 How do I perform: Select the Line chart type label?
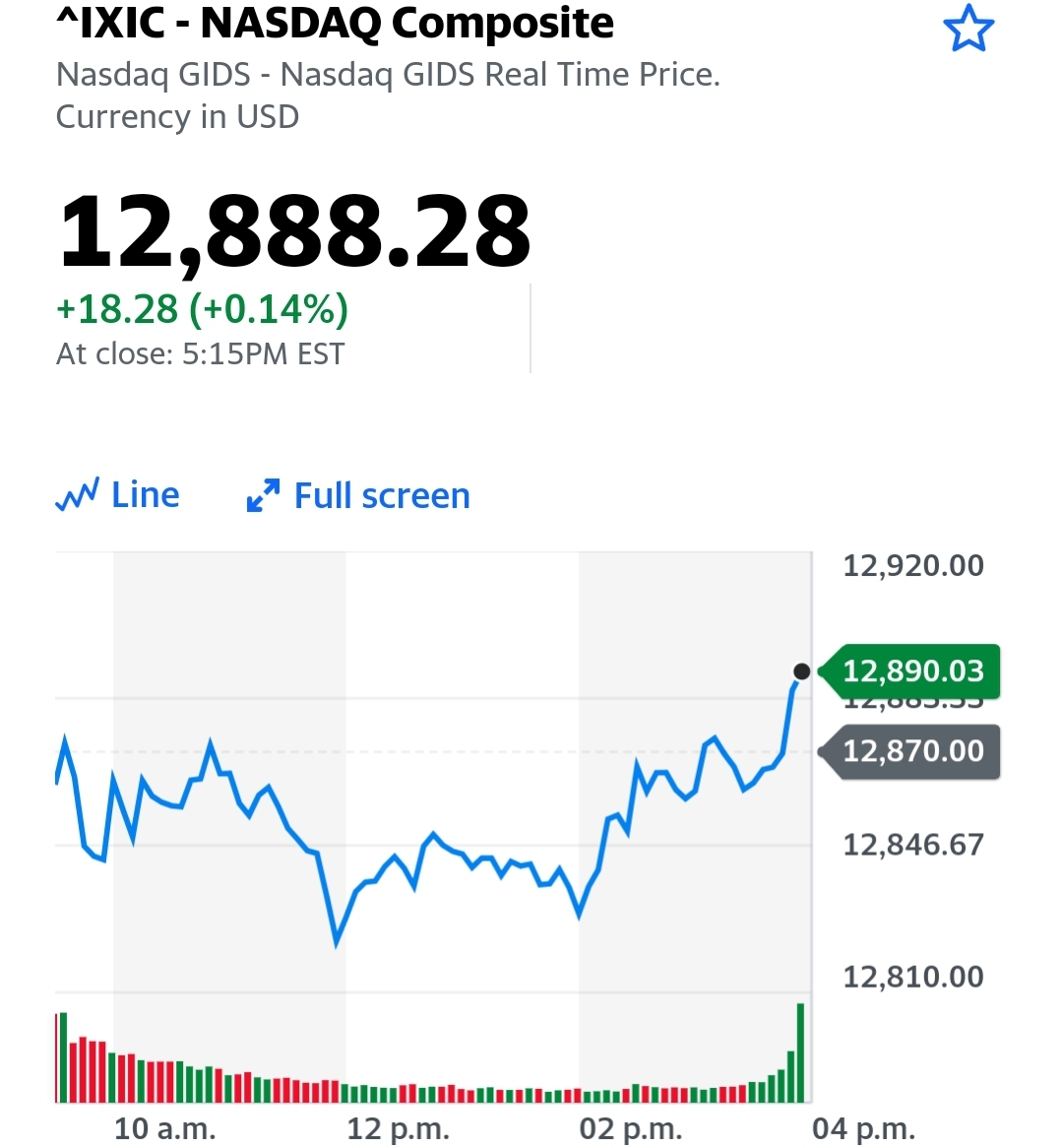coord(145,495)
